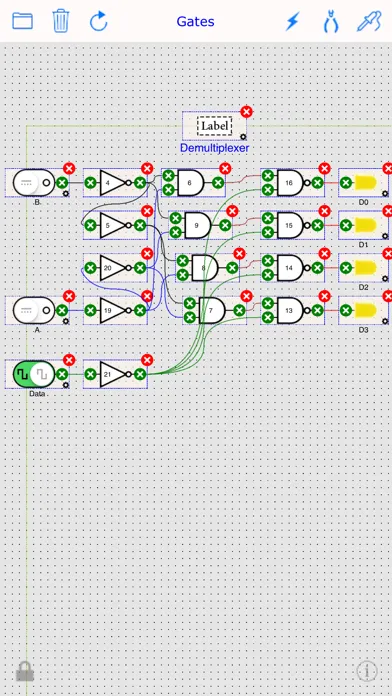
Task: Pick the eyedropper tool icon
Action: pyautogui.click(x=369, y=21)
